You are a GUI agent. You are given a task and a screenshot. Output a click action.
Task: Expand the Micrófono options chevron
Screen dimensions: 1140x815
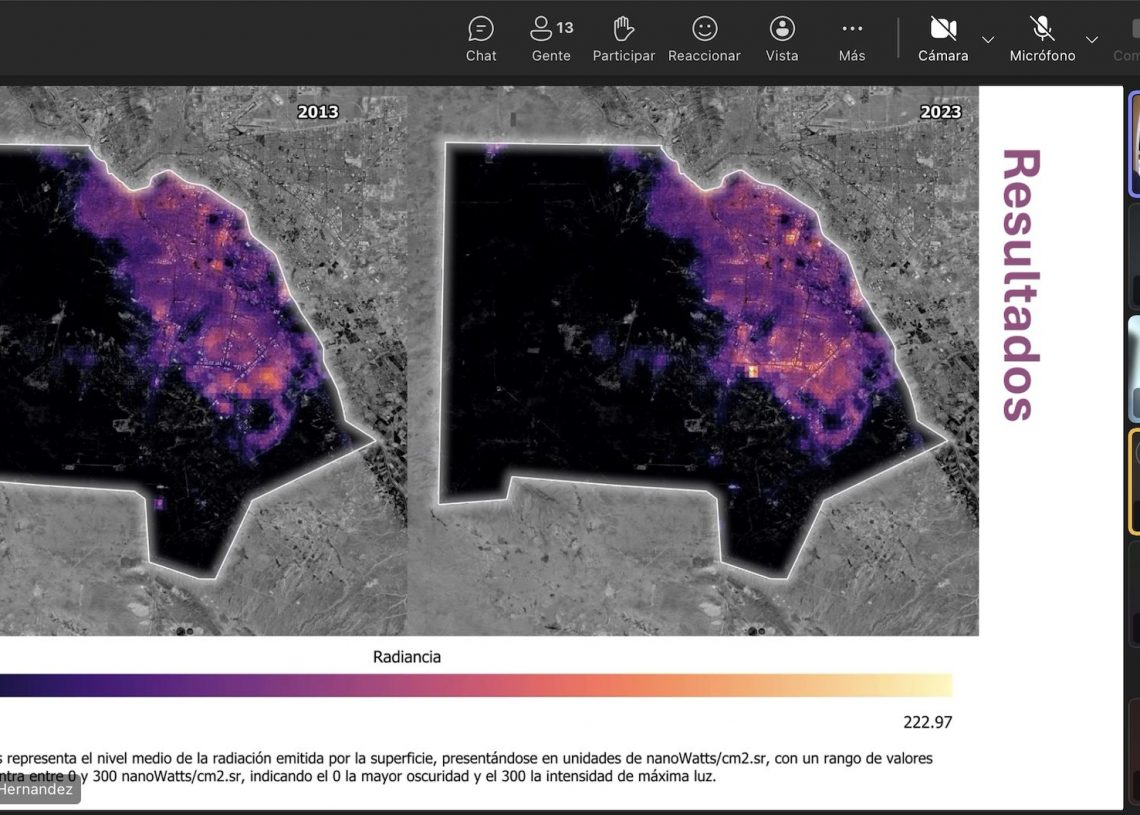coord(1092,40)
